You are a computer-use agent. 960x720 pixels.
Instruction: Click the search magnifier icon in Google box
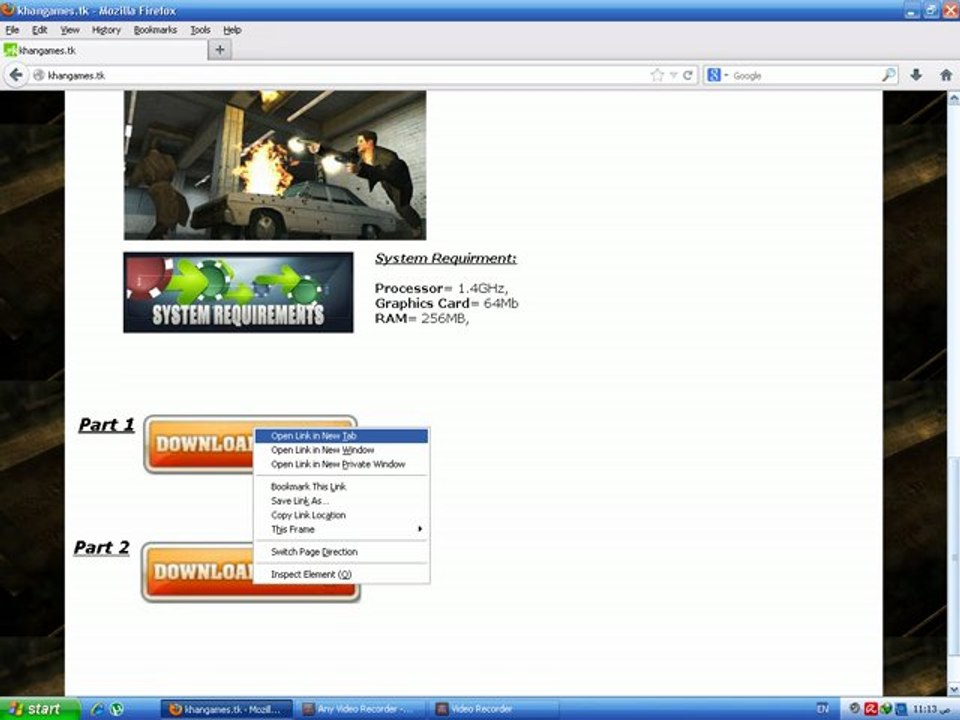click(x=888, y=75)
